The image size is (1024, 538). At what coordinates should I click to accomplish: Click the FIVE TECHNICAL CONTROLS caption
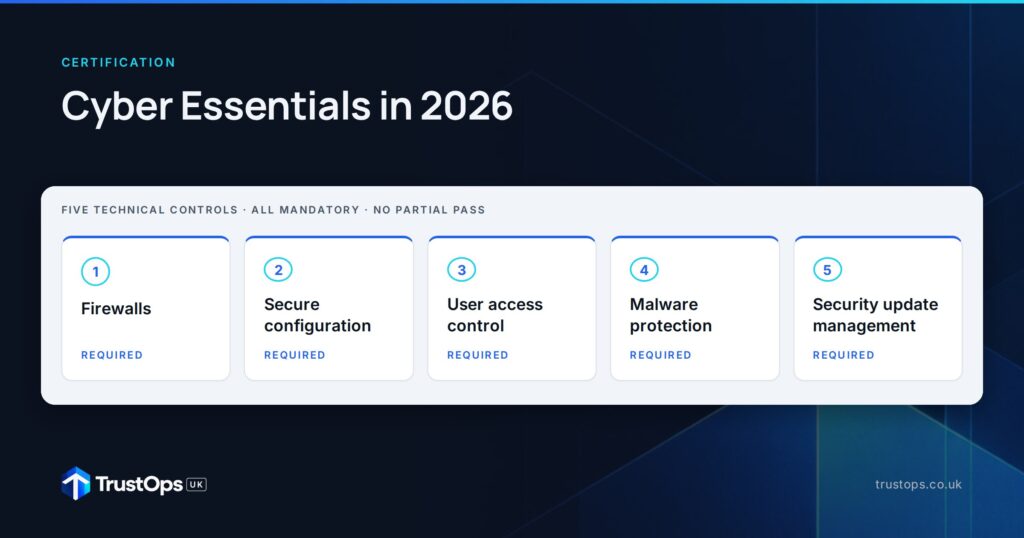tap(273, 210)
